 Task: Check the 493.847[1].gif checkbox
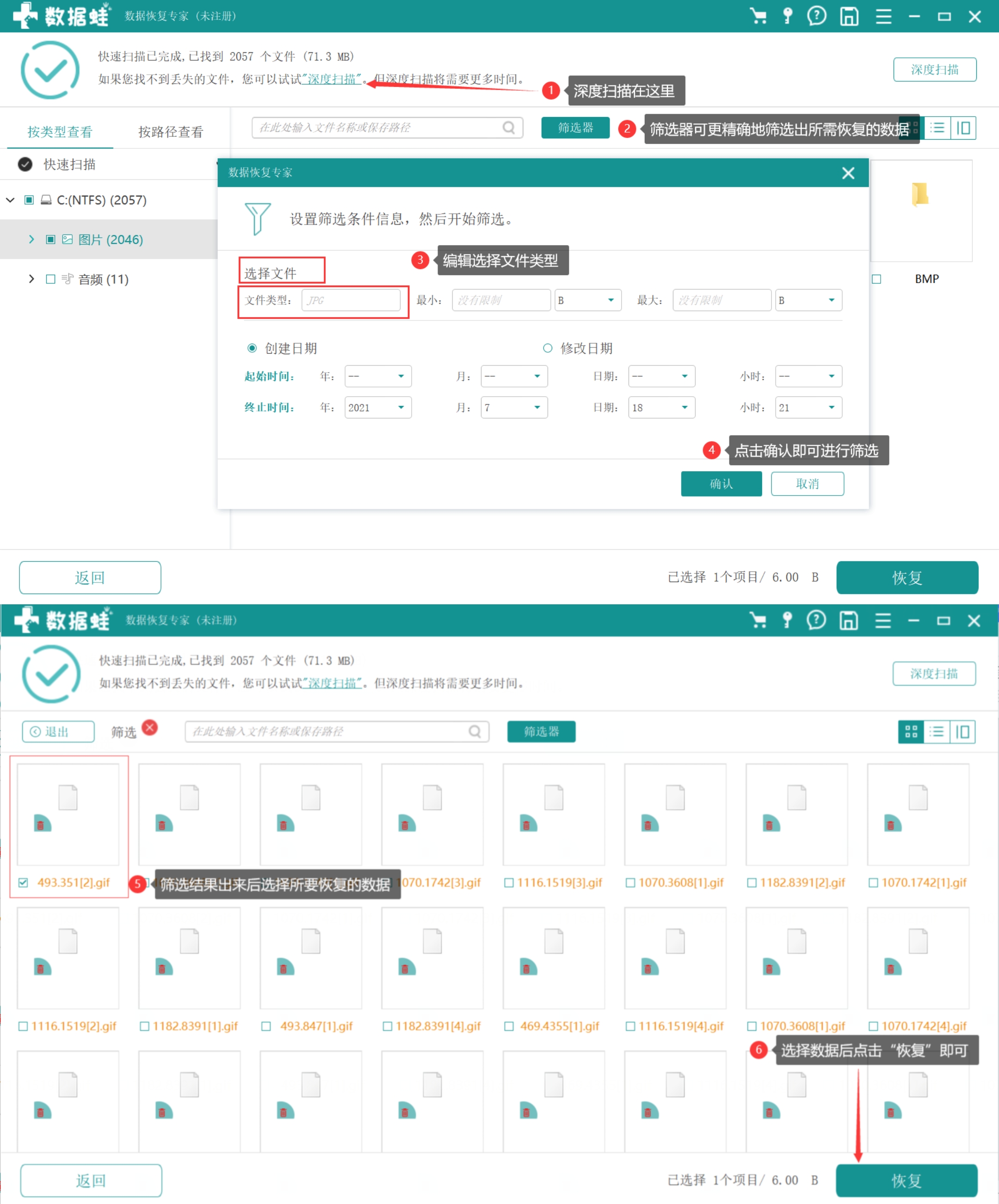[x=266, y=1026]
